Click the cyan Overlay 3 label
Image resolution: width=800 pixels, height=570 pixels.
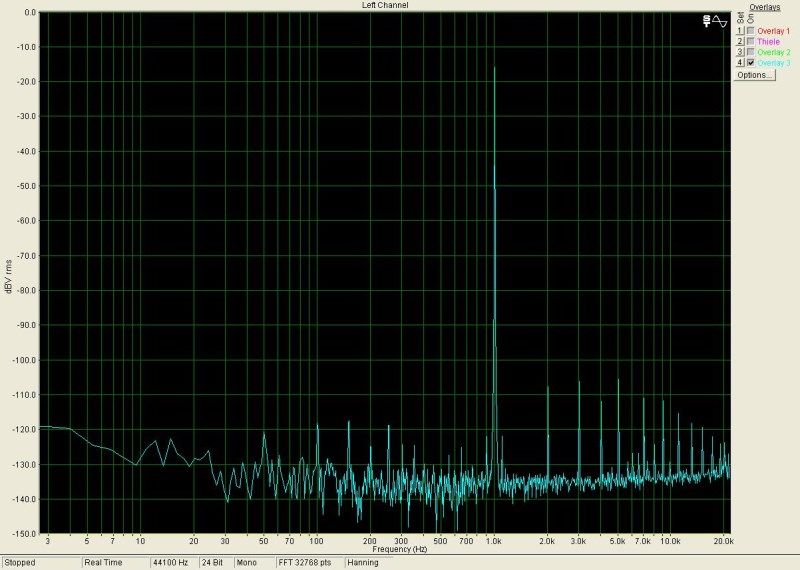coord(774,63)
